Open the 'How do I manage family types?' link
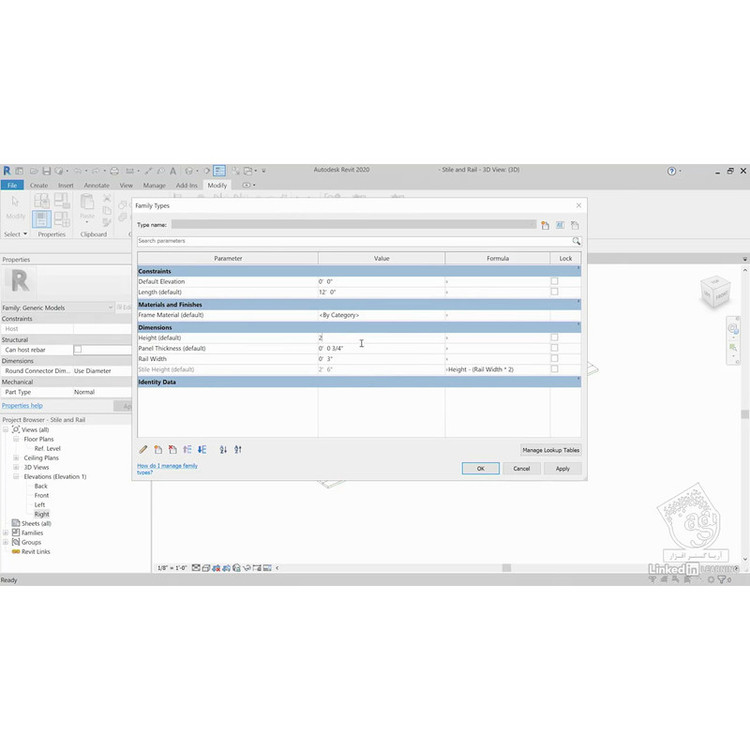750x750 pixels. click(x=167, y=468)
